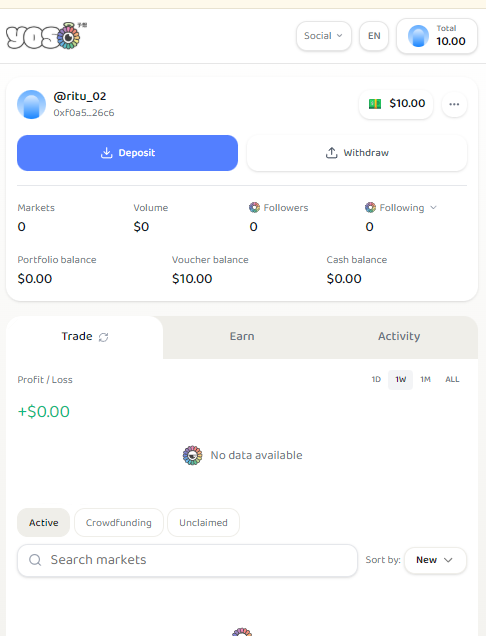This screenshot has width=486, height=636.
Task: Expand the Following chevron
Action: (433, 207)
